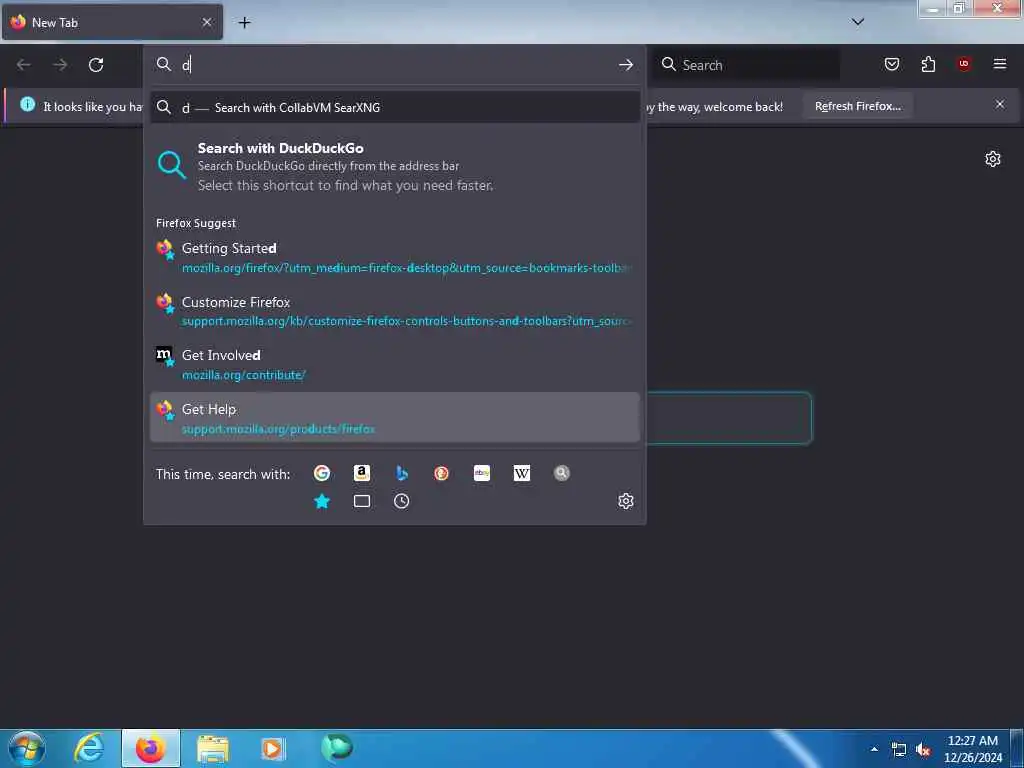Open the uBlock Origin extension
The width and height of the screenshot is (1024, 768).
[964, 64]
